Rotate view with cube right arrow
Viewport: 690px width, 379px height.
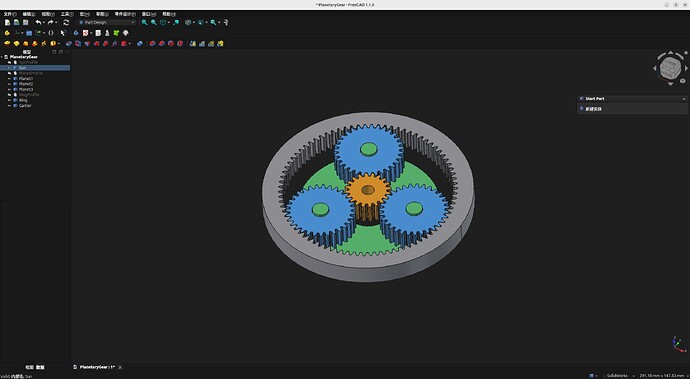[x=686, y=68]
